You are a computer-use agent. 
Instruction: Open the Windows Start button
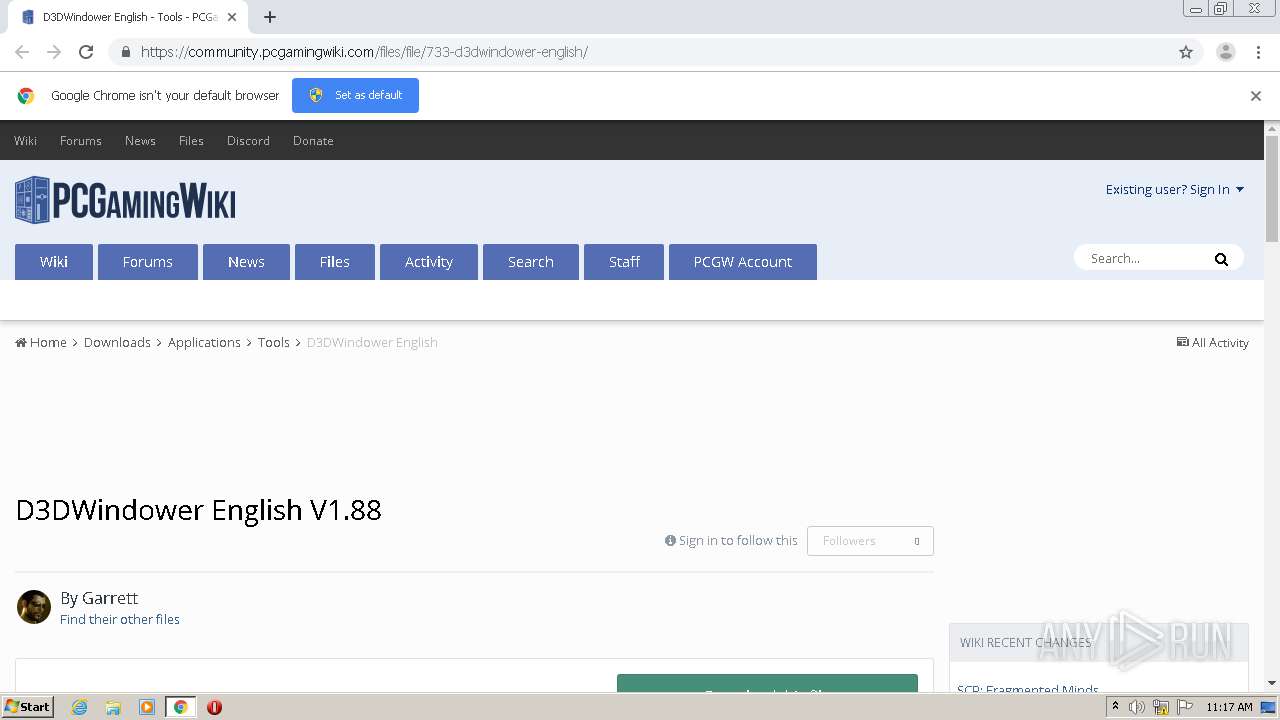tap(27, 707)
